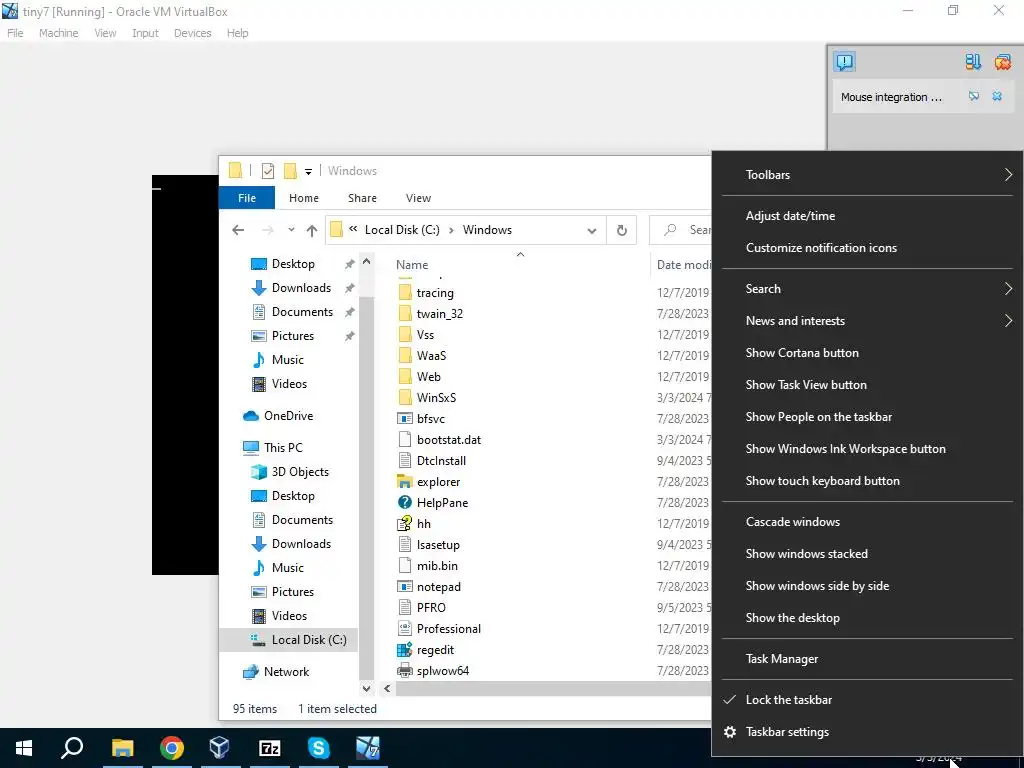Image resolution: width=1024 pixels, height=768 pixels.
Task: Click the notification sort order icon
Action: [973, 62]
